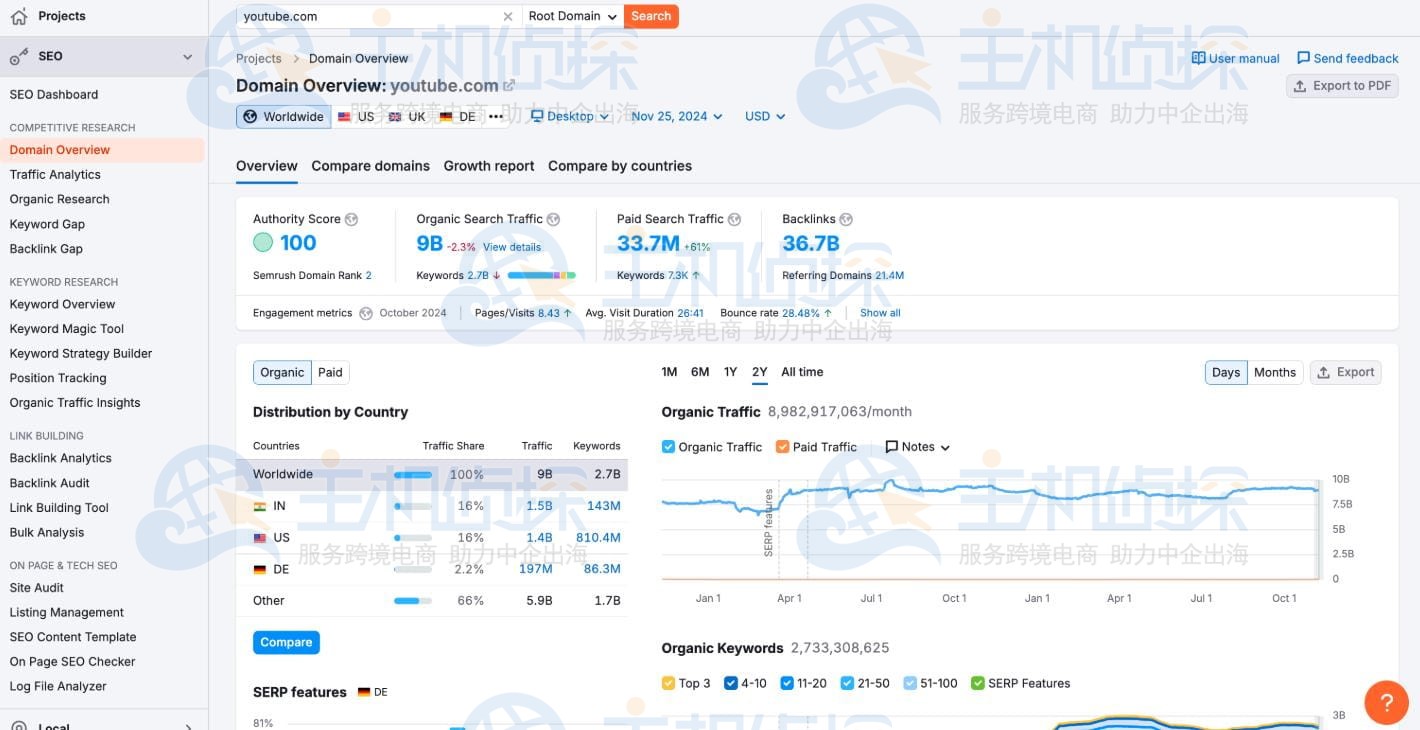Open the Root Domain dropdown
The width and height of the screenshot is (1420, 730).
570,16
